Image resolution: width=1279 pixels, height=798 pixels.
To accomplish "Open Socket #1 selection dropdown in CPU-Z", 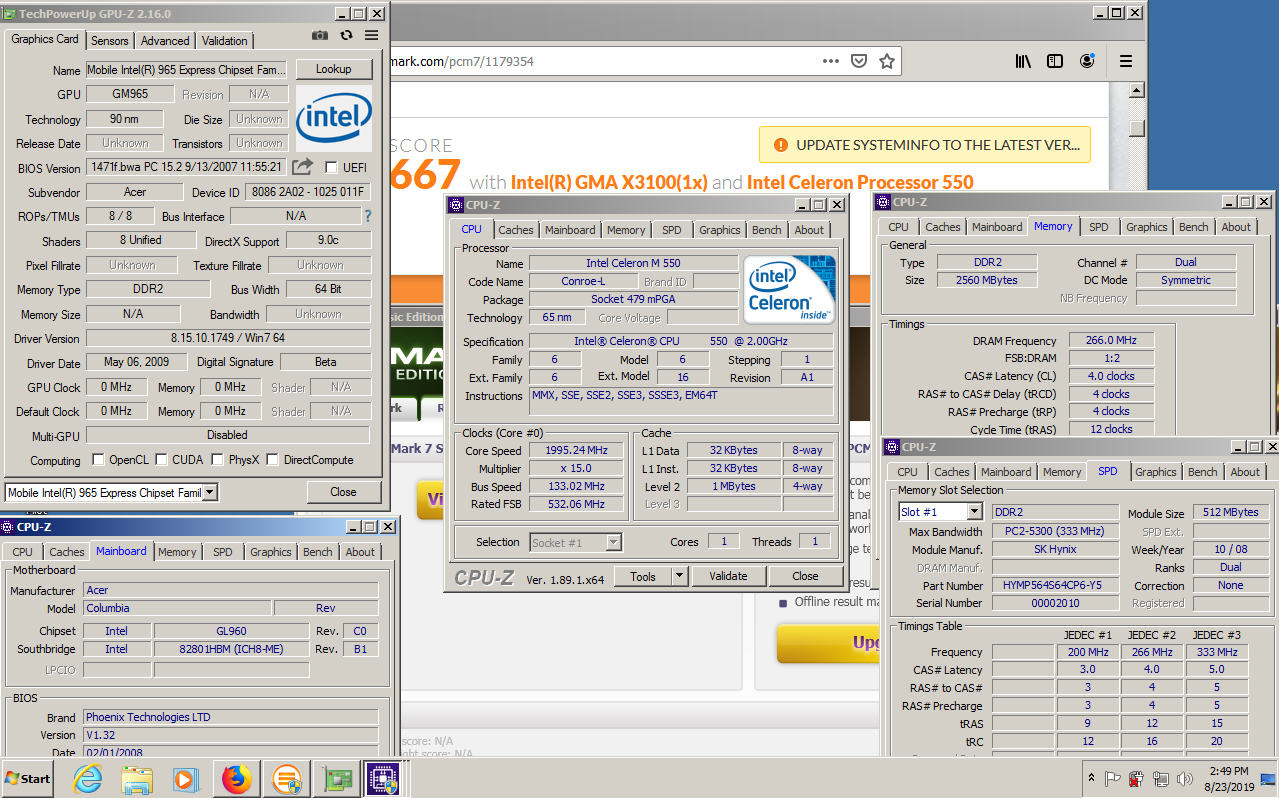I will [x=614, y=542].
